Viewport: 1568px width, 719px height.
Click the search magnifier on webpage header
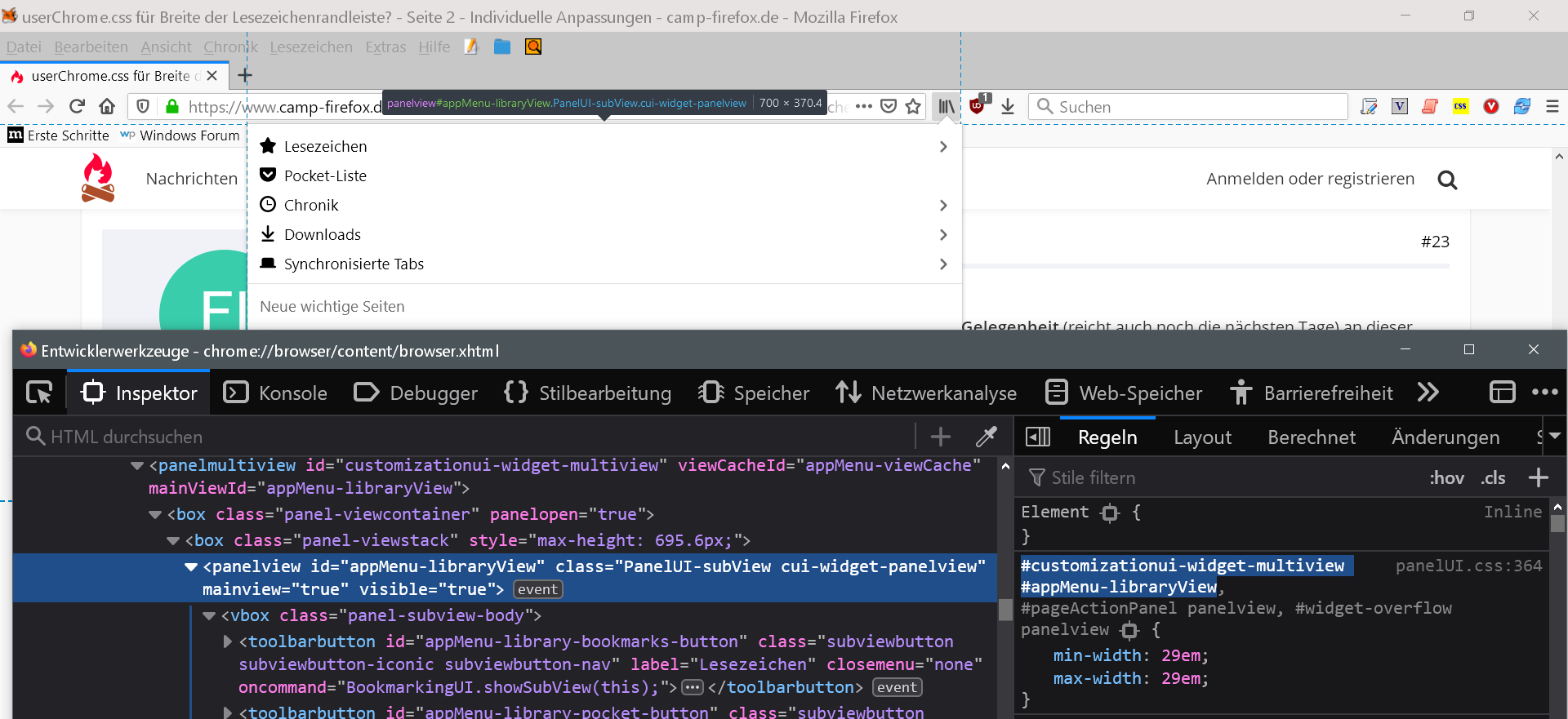pos(1447,180)
